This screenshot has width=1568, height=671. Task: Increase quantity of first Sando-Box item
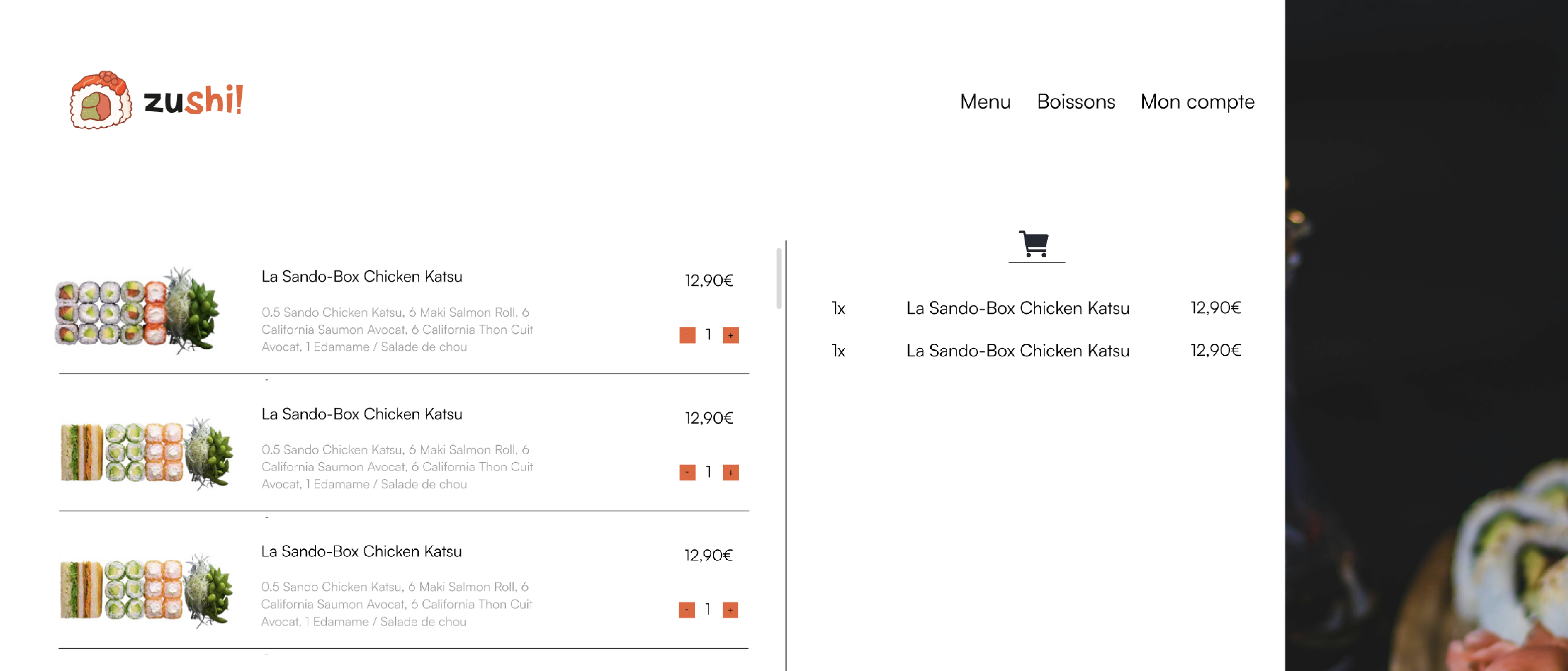[x=730, y=335]
